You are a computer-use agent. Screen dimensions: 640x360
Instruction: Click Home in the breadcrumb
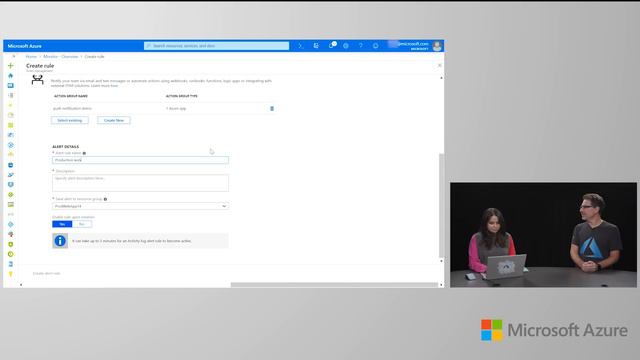(31, 56)
